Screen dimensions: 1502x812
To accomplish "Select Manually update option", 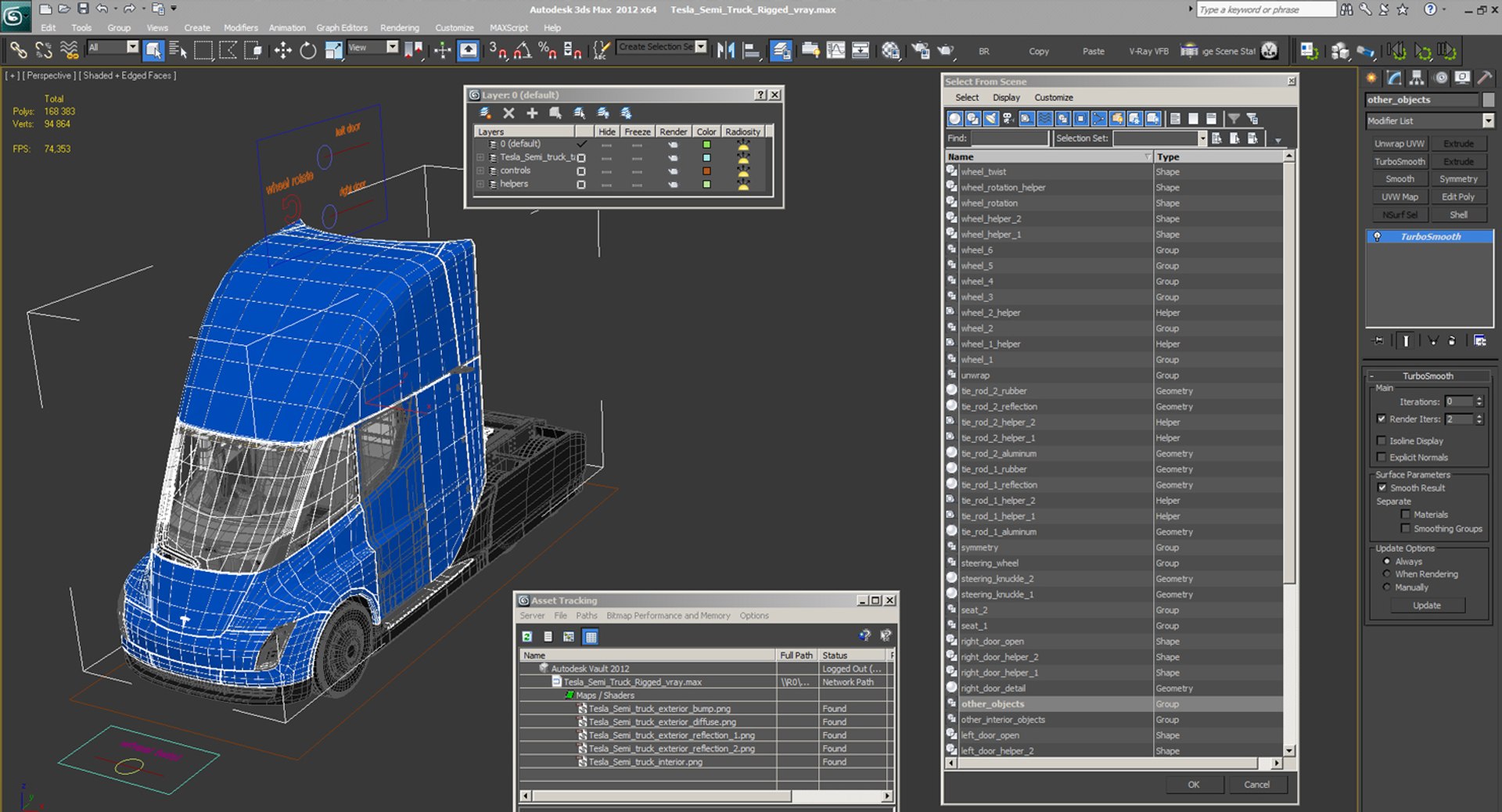I will click(x=1387, y=587).
